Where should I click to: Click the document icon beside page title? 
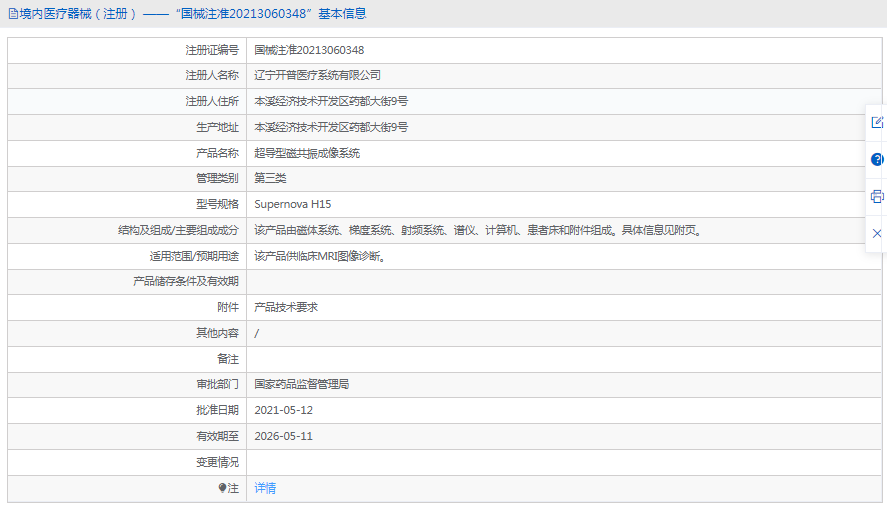(x=13, y=14)
